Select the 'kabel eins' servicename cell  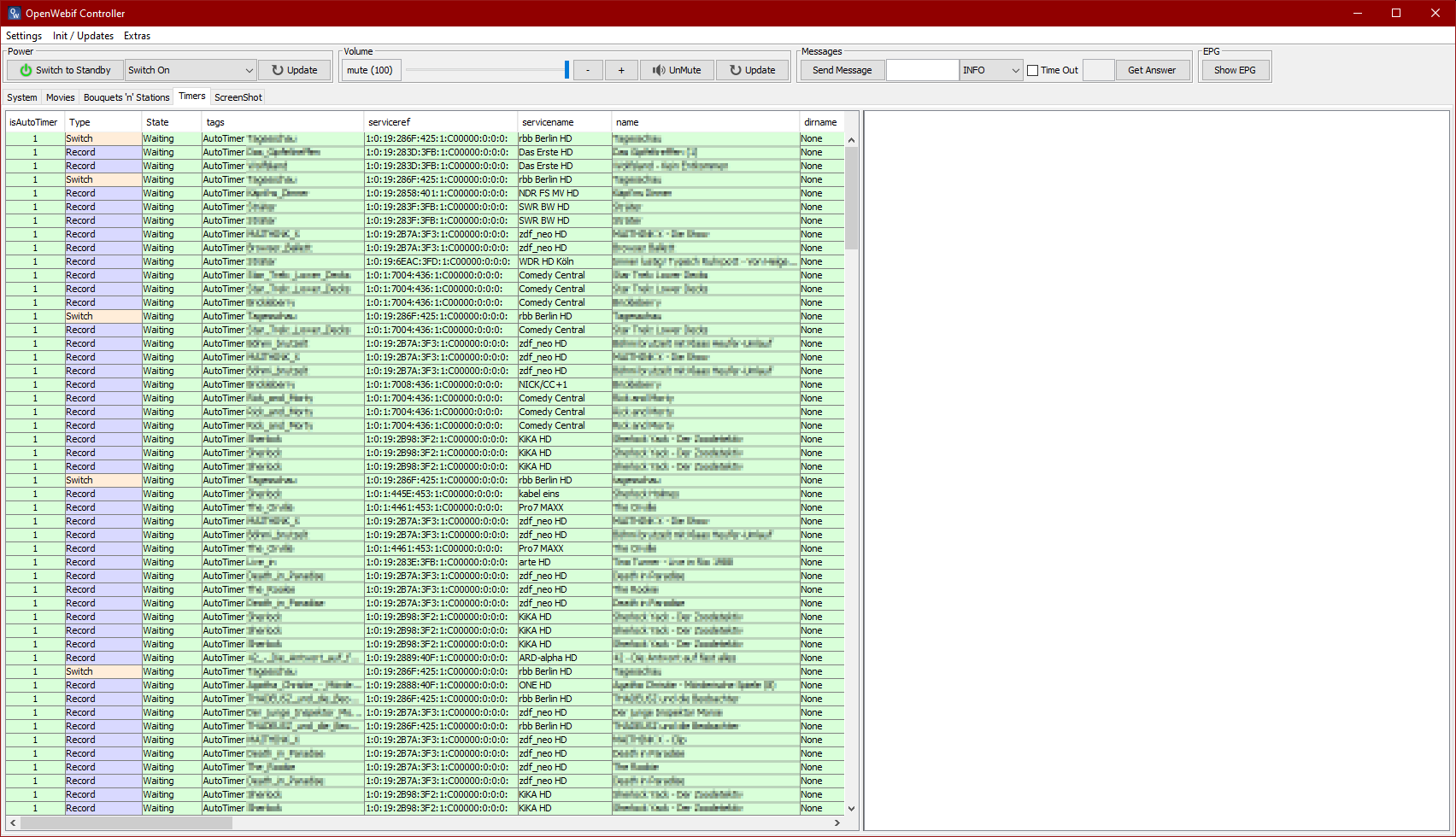coord(565,494)
